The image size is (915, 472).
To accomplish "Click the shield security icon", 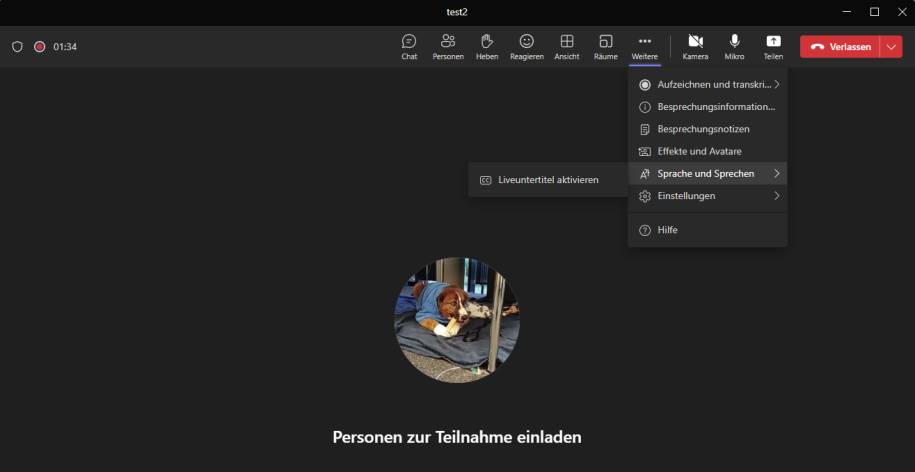I will [x=18, y=47].
